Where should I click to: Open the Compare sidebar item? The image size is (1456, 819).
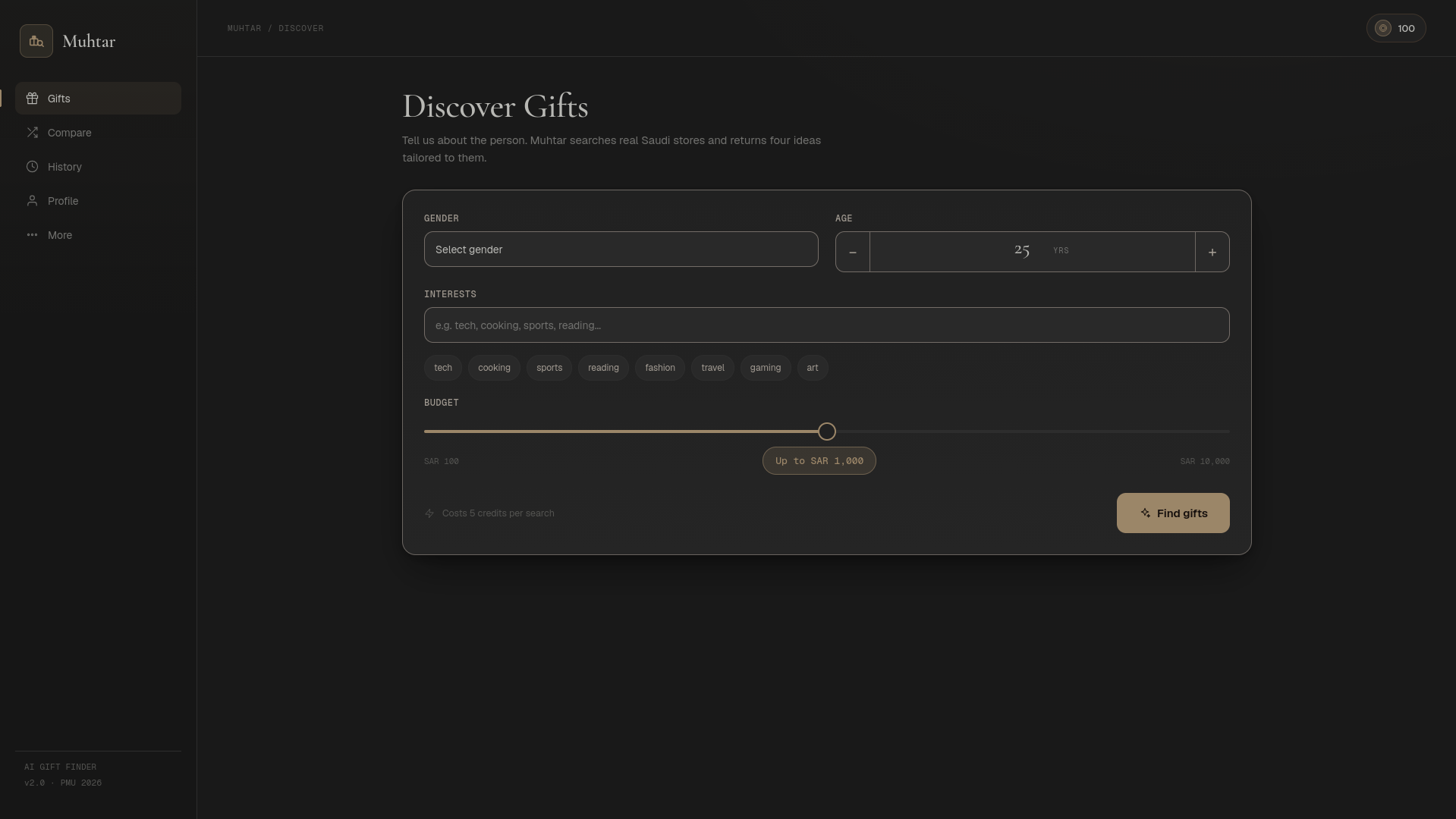coord(98,133)
